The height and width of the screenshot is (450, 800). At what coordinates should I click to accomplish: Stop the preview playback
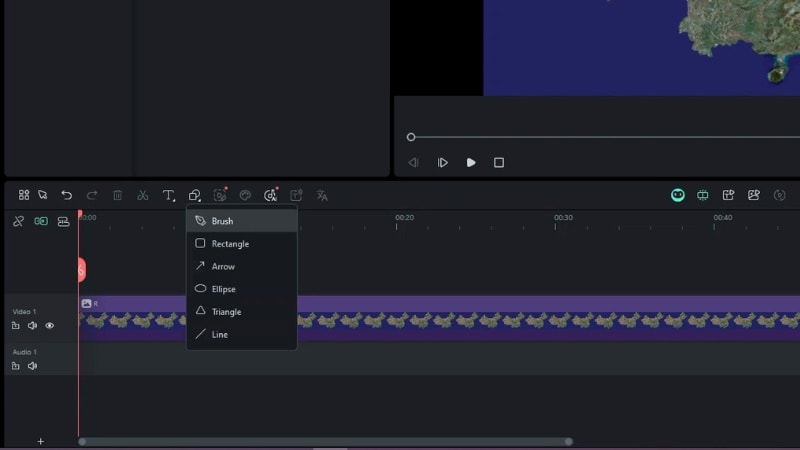pos(499,162)
